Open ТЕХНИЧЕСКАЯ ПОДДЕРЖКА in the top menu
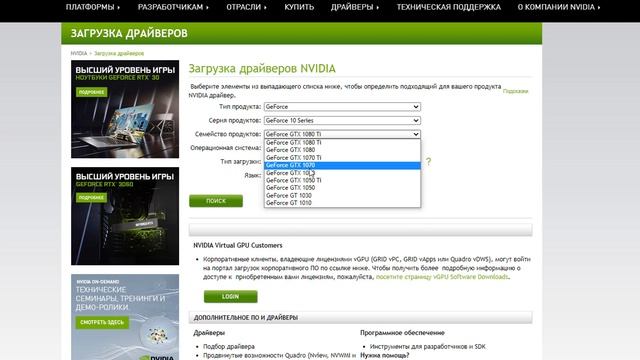 click(449, 7)
